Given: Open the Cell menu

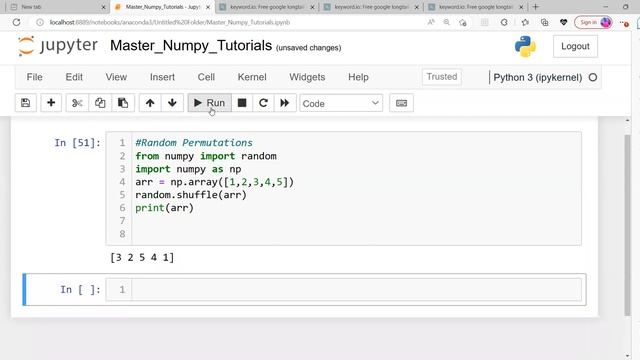Looking at the screenshot, I should coord(206,77).
